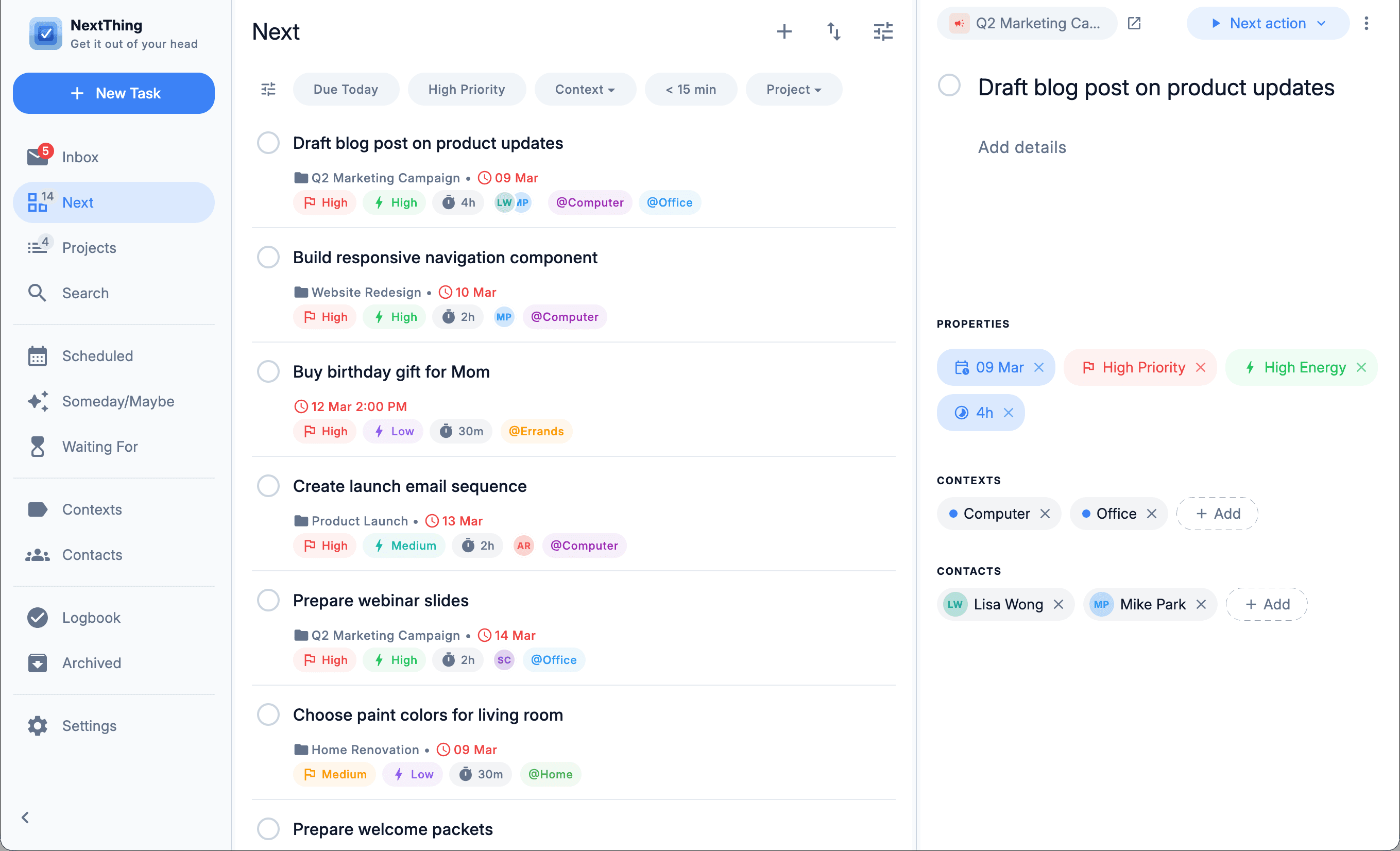The height and width of the screenshot is (851, 1400).
Task: Open the Logbook from the sidebar
Action: point(91,618)
